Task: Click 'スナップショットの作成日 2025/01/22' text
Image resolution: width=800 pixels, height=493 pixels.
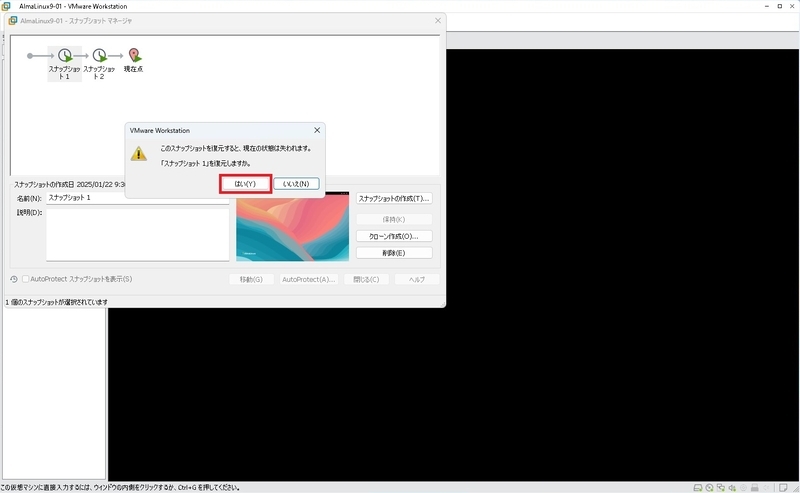Action: click(69, 184)
